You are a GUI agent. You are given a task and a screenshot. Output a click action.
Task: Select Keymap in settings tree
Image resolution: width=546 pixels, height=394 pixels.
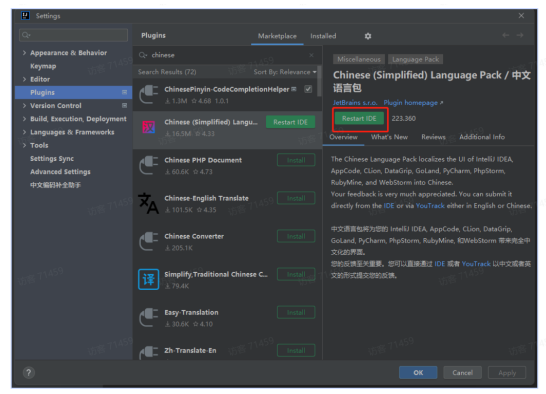click(x=43, y=66)
